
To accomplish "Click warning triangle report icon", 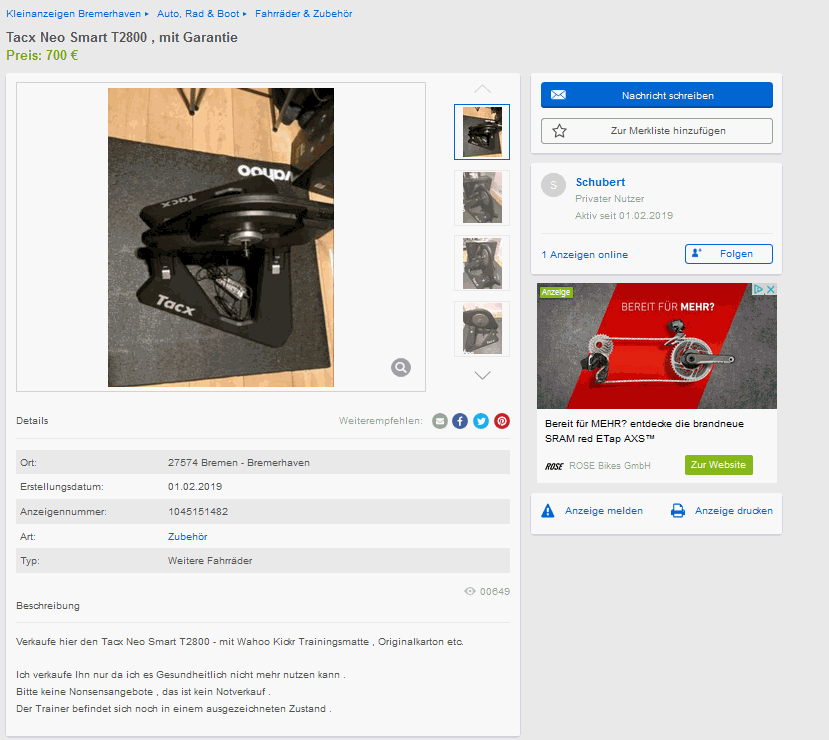I will (x=548, y=511).
